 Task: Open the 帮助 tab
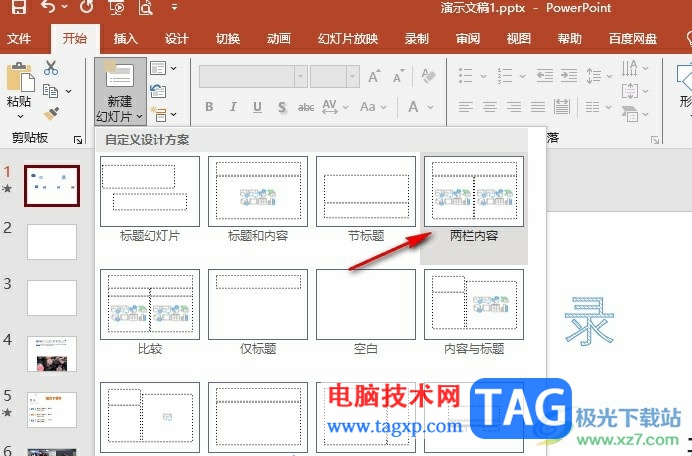(x=570, y=39)
